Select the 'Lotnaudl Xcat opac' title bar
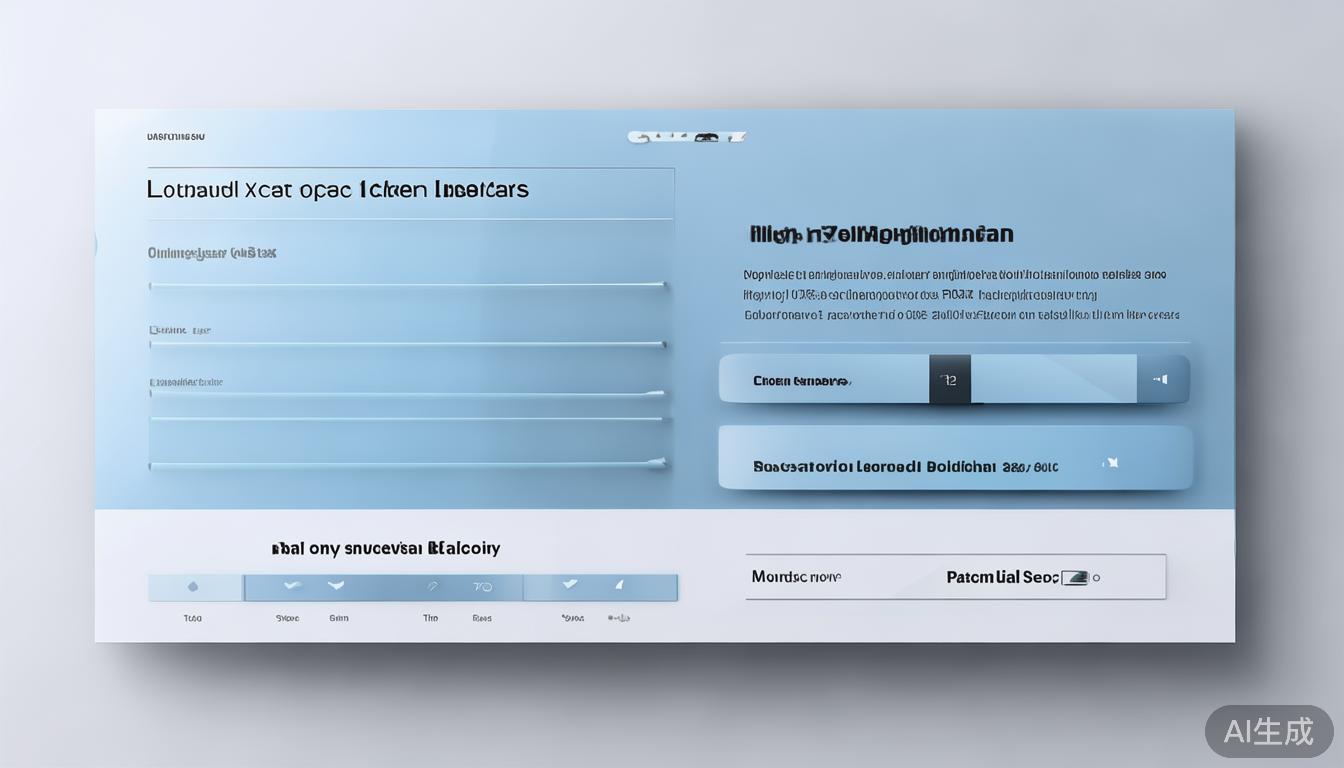The height and width of the screenshot is (768, 1344). pyautogui.click(x=410, y=190)
